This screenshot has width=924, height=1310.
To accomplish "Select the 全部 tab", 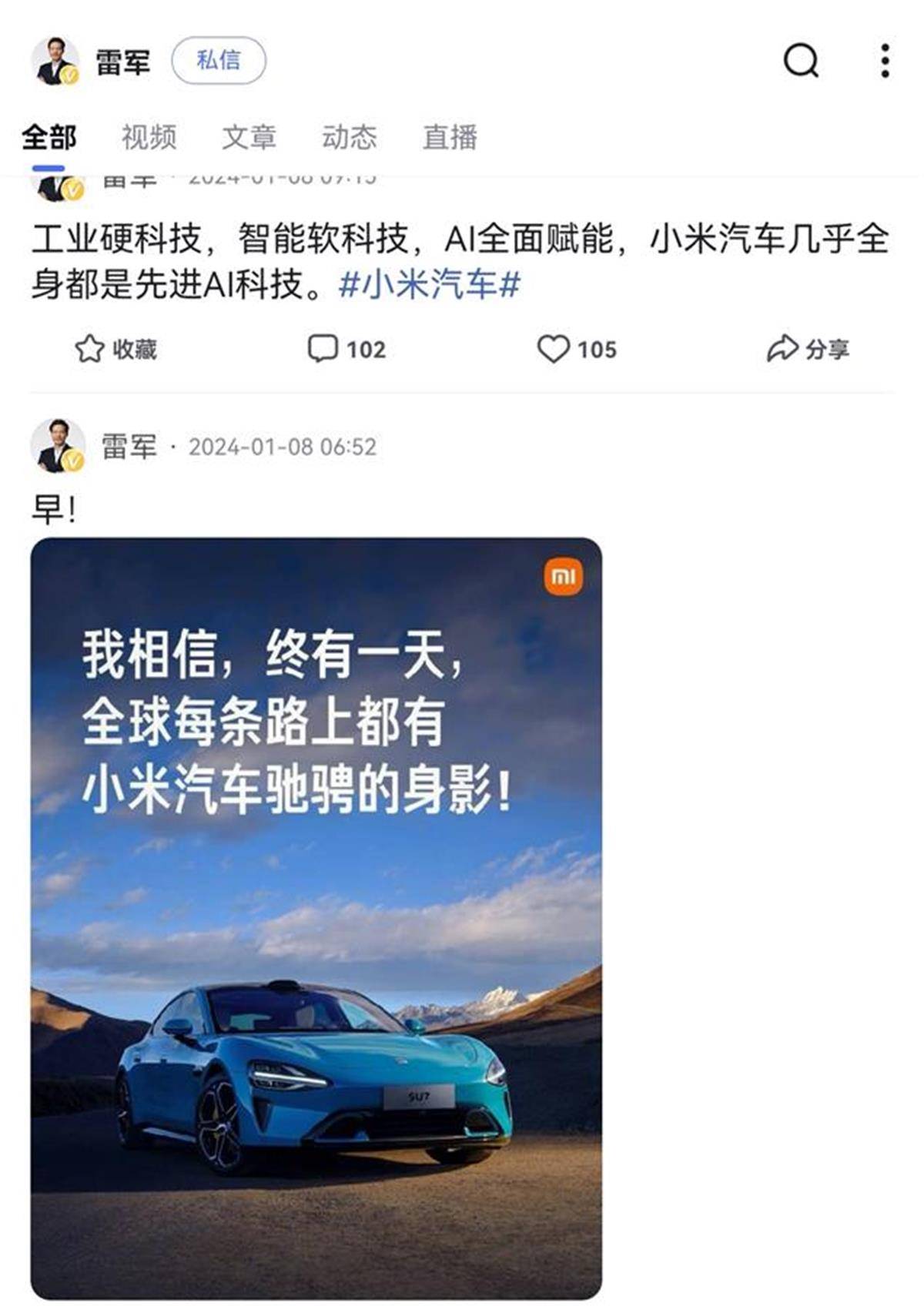I will pos(49,137).
